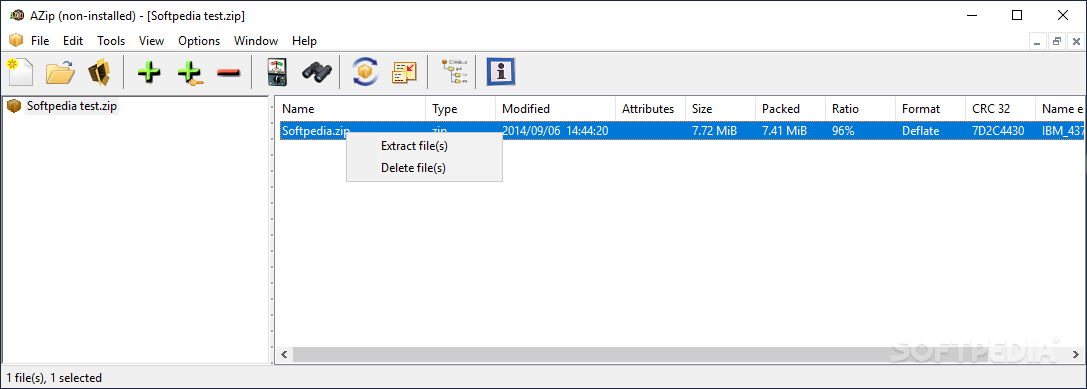Add files with encryption (plus with key)
The height and width of the screenshot is (389, 1087).
tap(189, 72)
